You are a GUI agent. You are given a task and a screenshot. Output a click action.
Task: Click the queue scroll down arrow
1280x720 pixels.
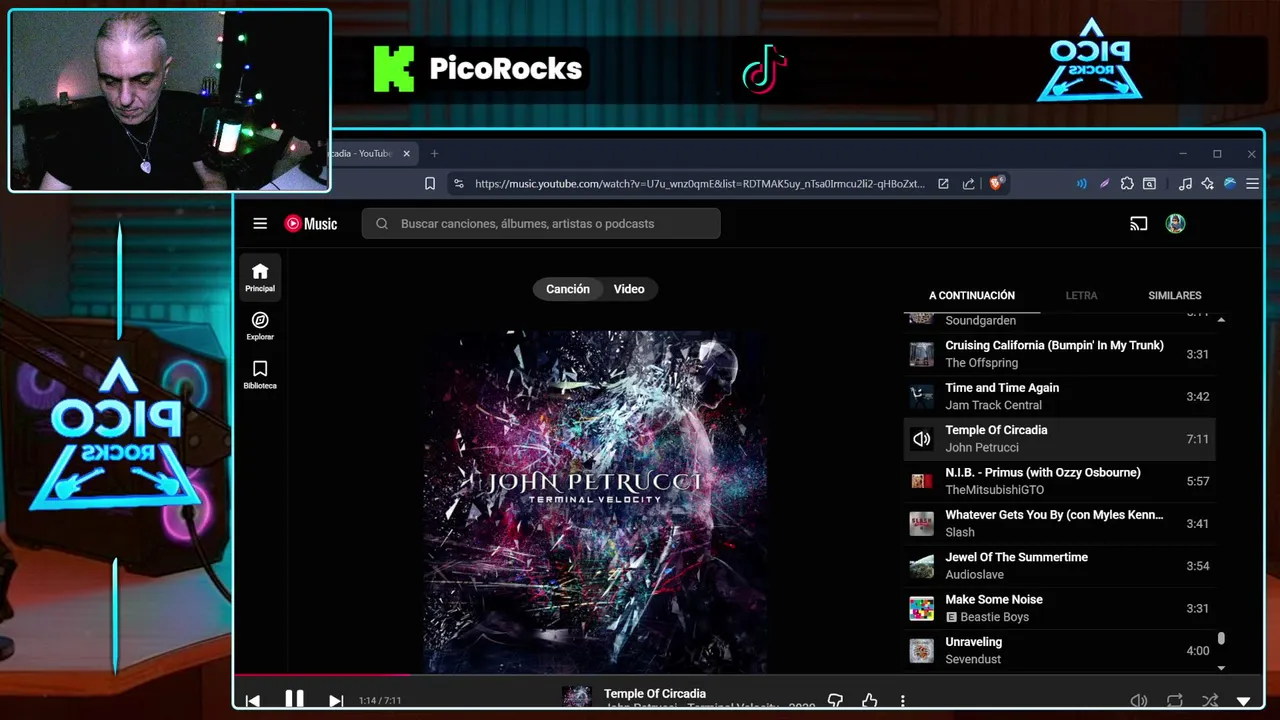point(1221,668)
